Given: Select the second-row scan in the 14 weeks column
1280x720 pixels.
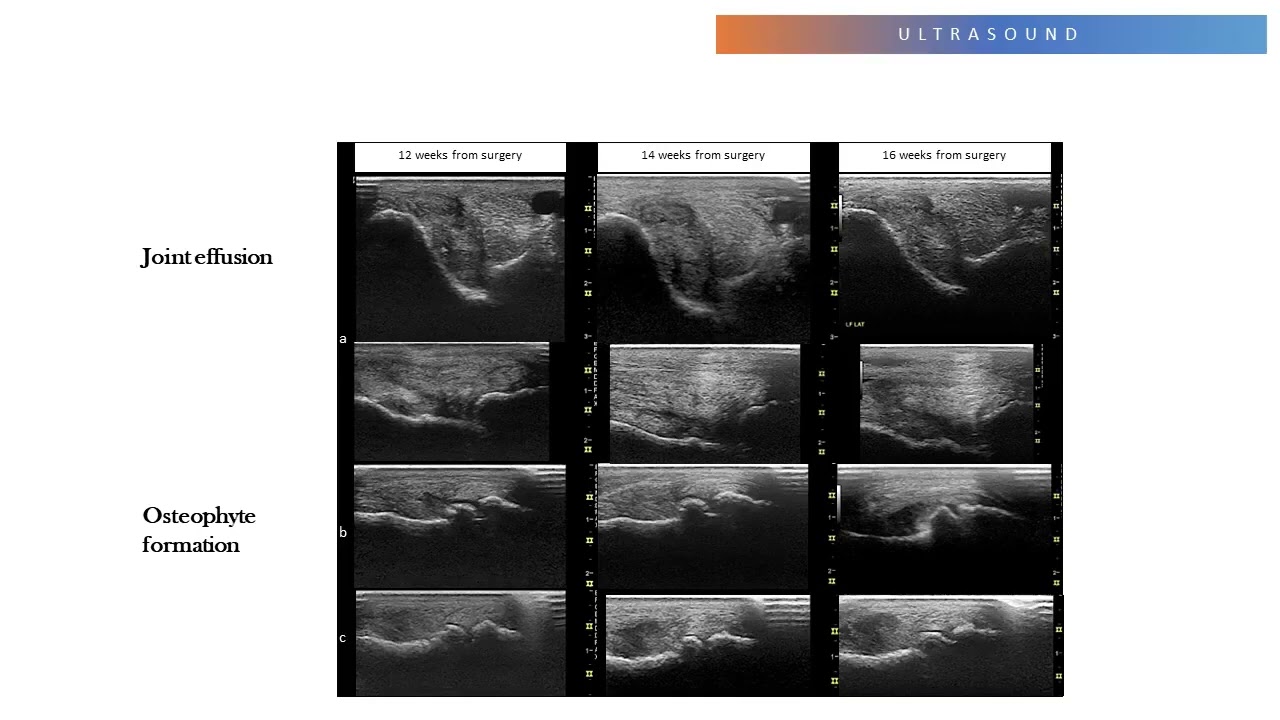Looking at the screenshot, I should [x=705, y=404].
